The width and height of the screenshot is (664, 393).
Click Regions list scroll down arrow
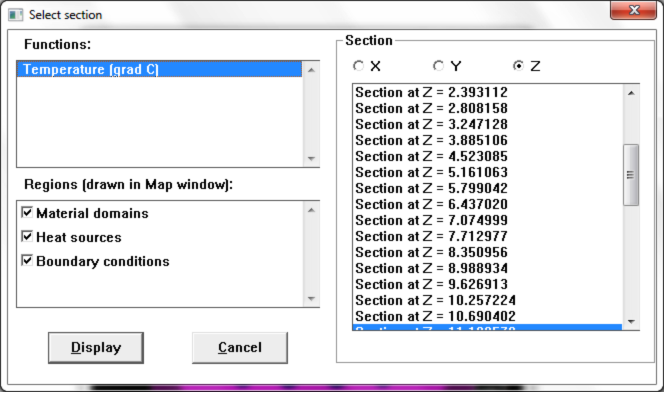[x=311, y=299]
